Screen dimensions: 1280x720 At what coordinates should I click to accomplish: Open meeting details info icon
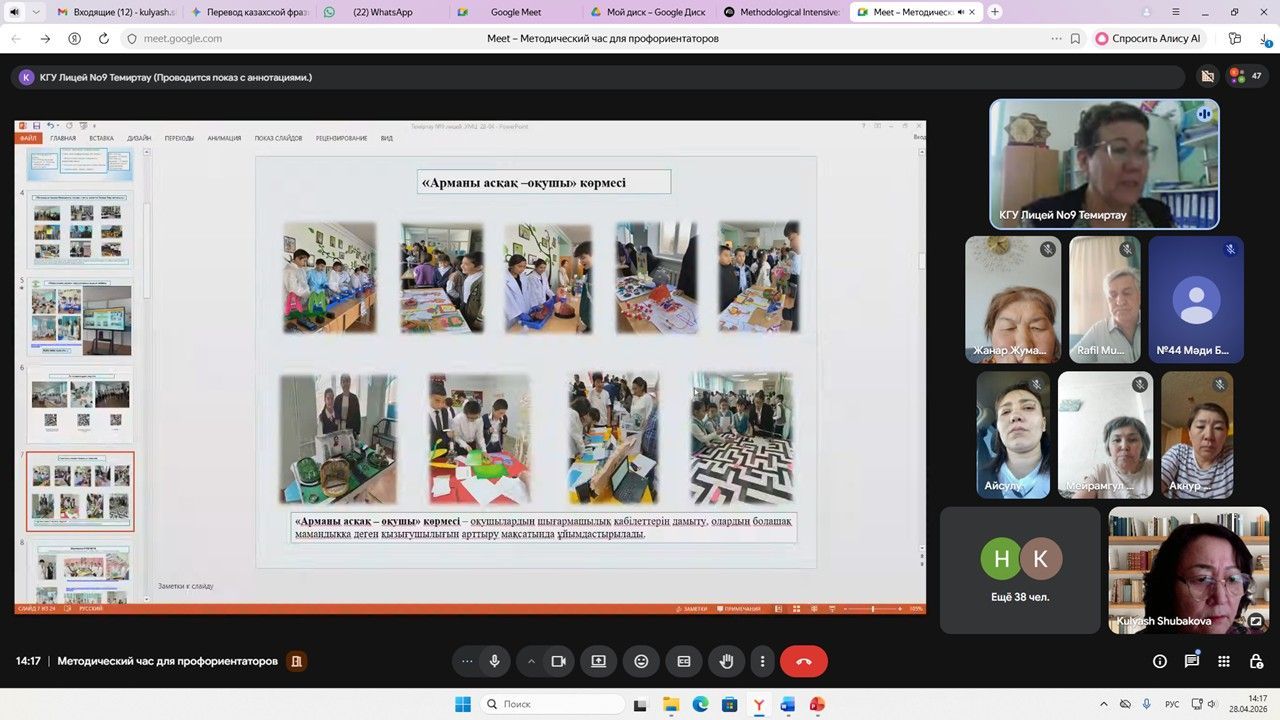[1160, 661]
